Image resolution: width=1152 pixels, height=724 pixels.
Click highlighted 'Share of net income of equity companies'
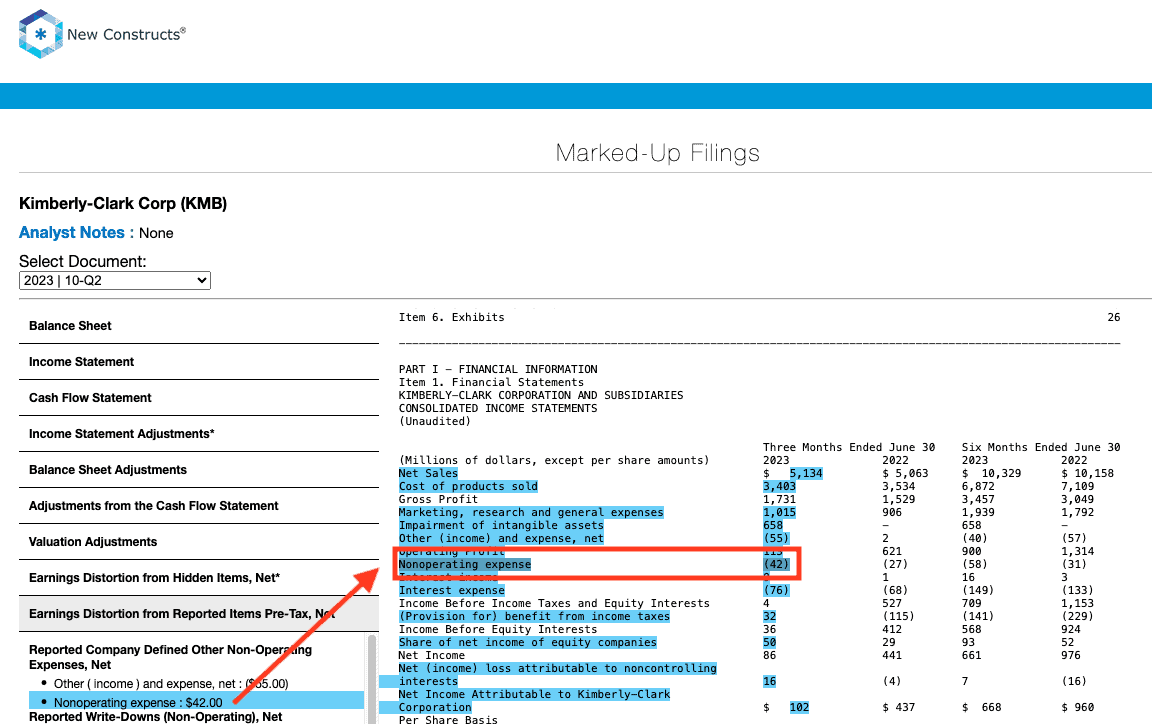(x=528, y=642)
